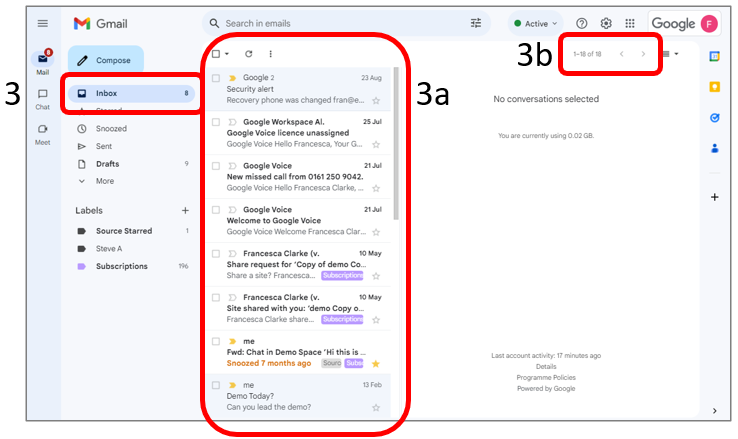The image size is (738, 439).
Task: Open the Subscriptions label
Action: [x=121, y=266]
